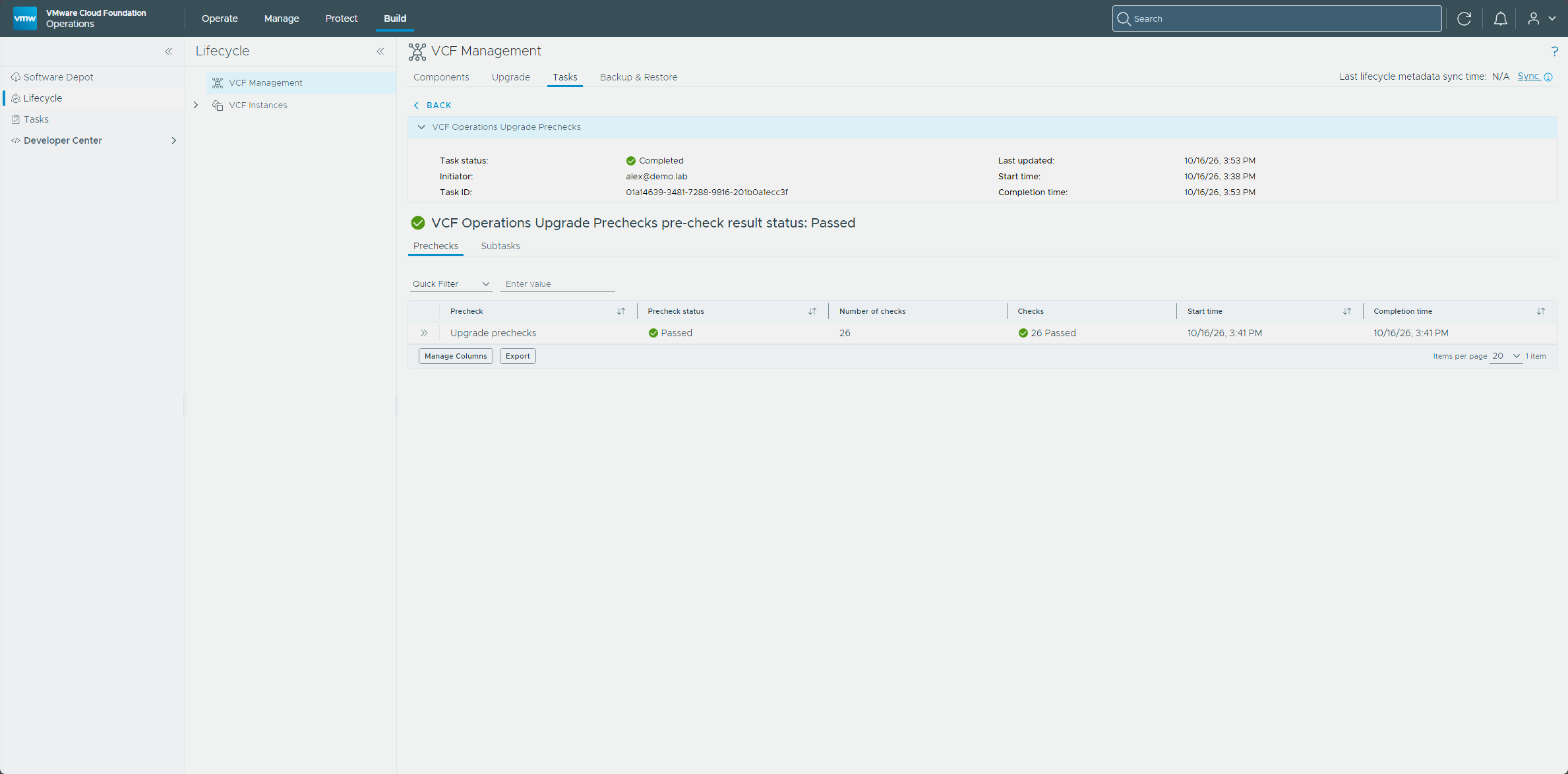Open the notifications bell icon
Screen dimensions: 1568x774
1500,18
